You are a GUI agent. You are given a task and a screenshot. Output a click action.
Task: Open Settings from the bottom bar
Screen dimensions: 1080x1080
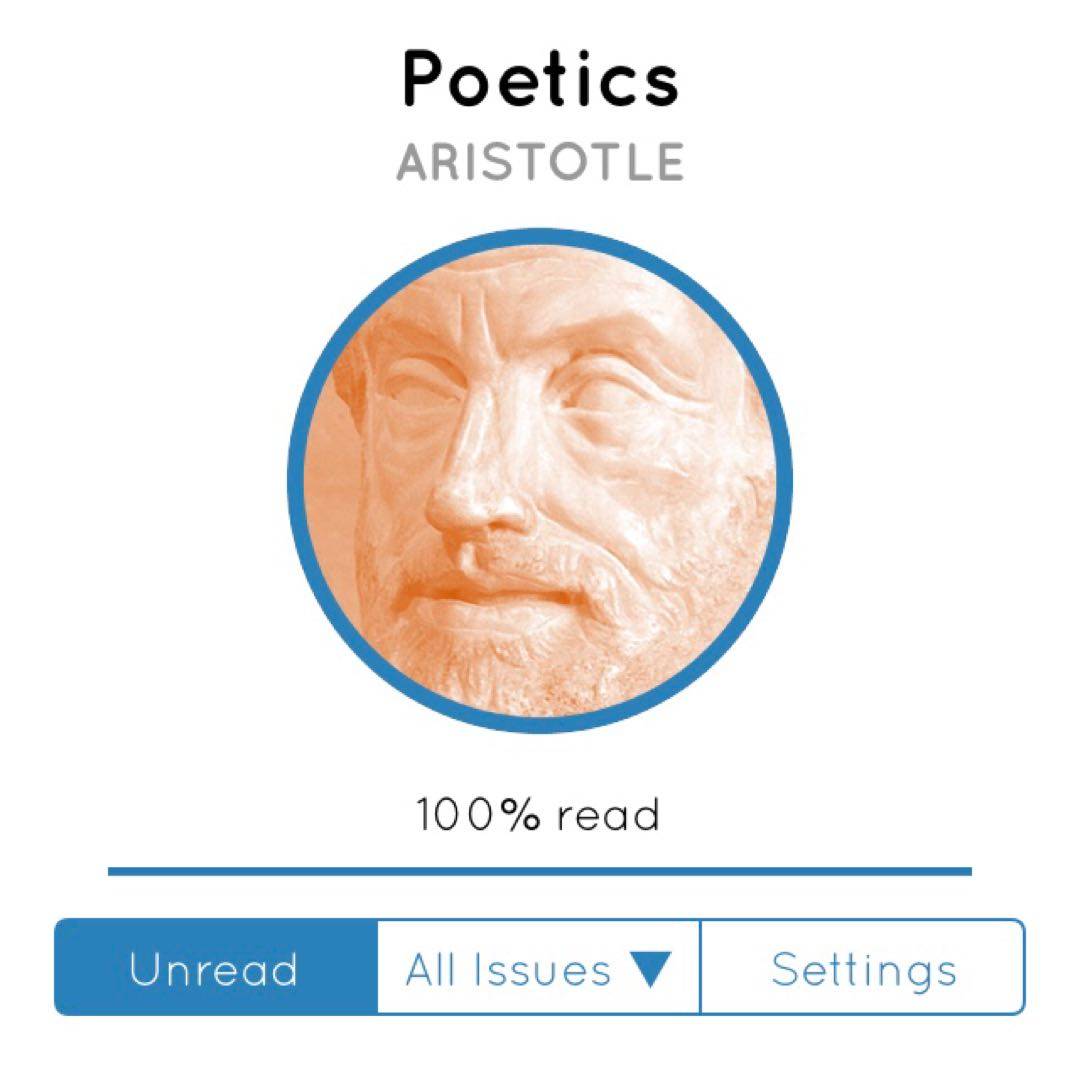pos(862,966)
